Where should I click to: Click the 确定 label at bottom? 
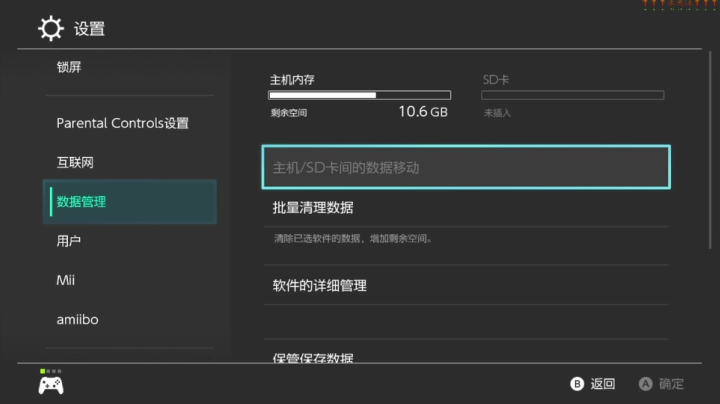(671, 384)
